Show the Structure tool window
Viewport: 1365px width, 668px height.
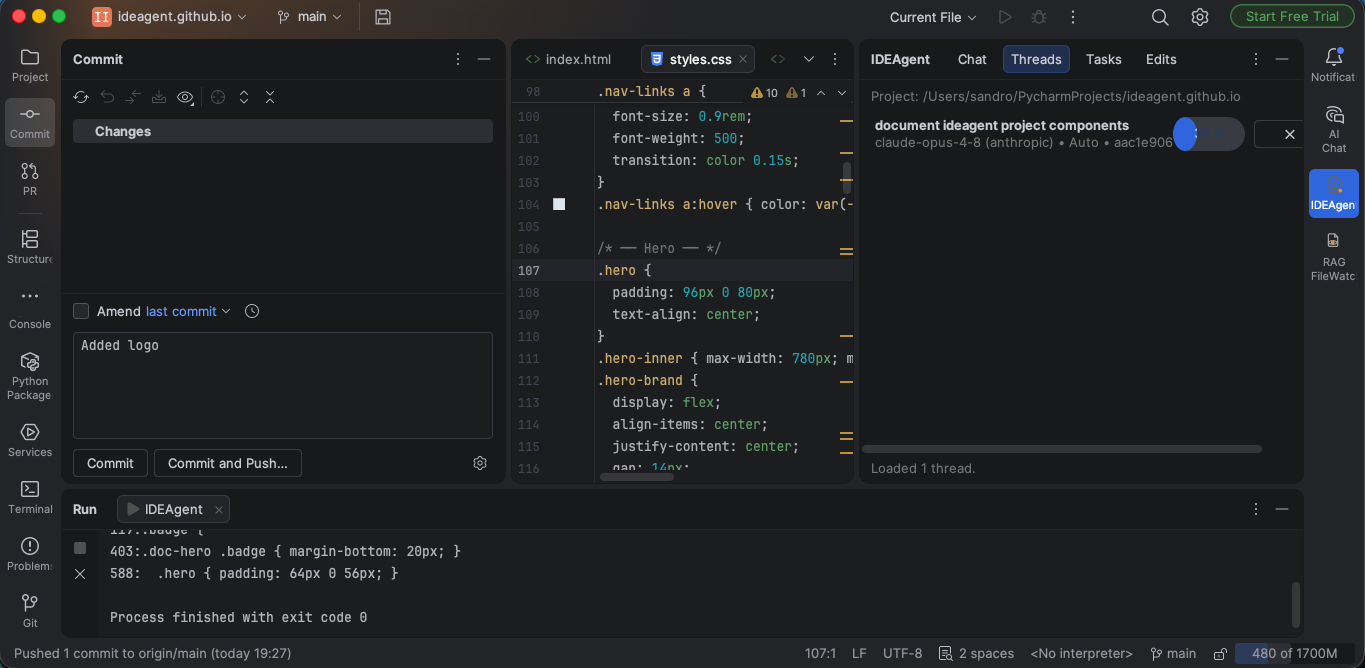pyautogui.click(x=30, y=248)
